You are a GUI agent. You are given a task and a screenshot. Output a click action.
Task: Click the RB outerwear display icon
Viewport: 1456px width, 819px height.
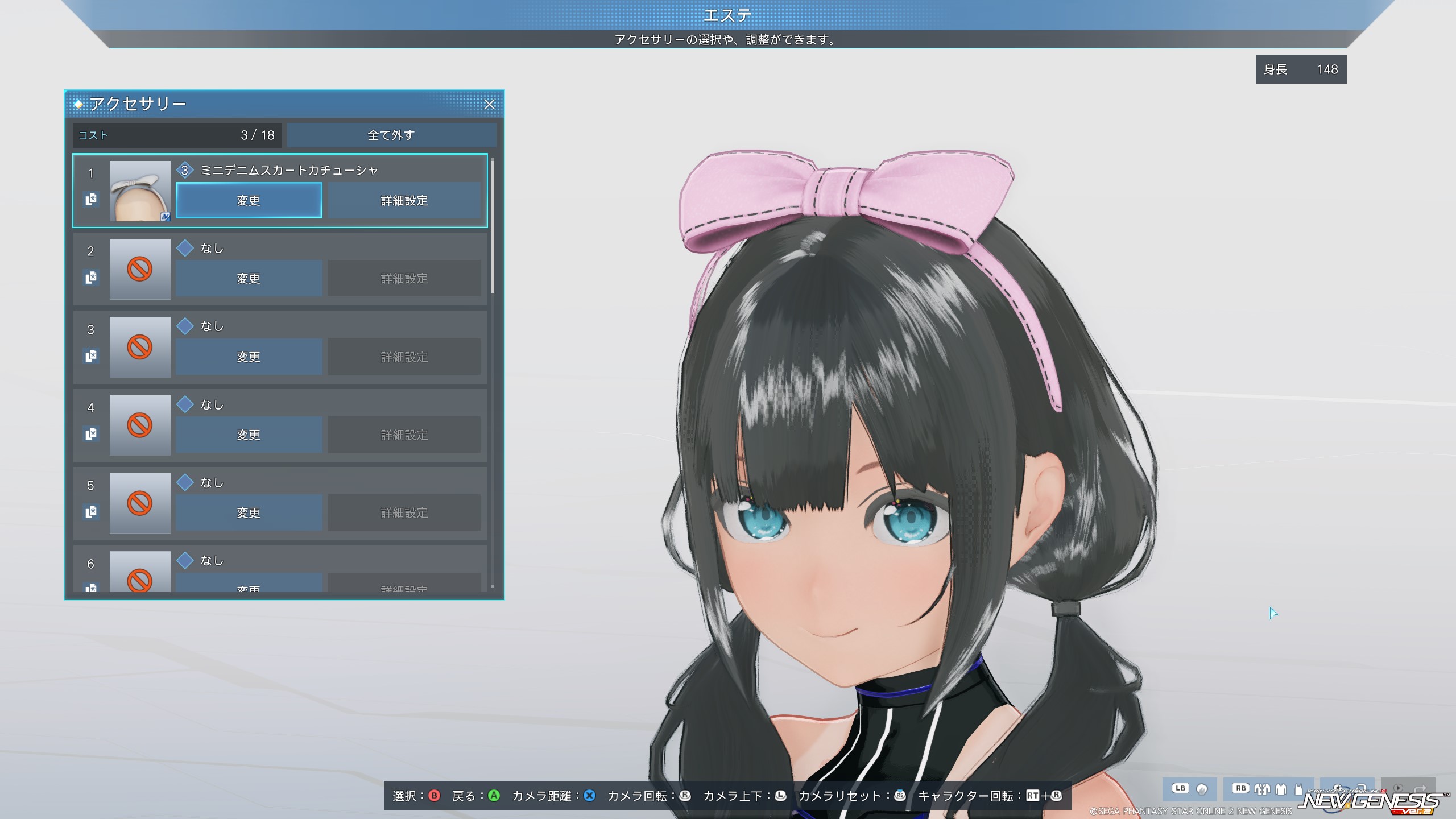pos(1262,789)
